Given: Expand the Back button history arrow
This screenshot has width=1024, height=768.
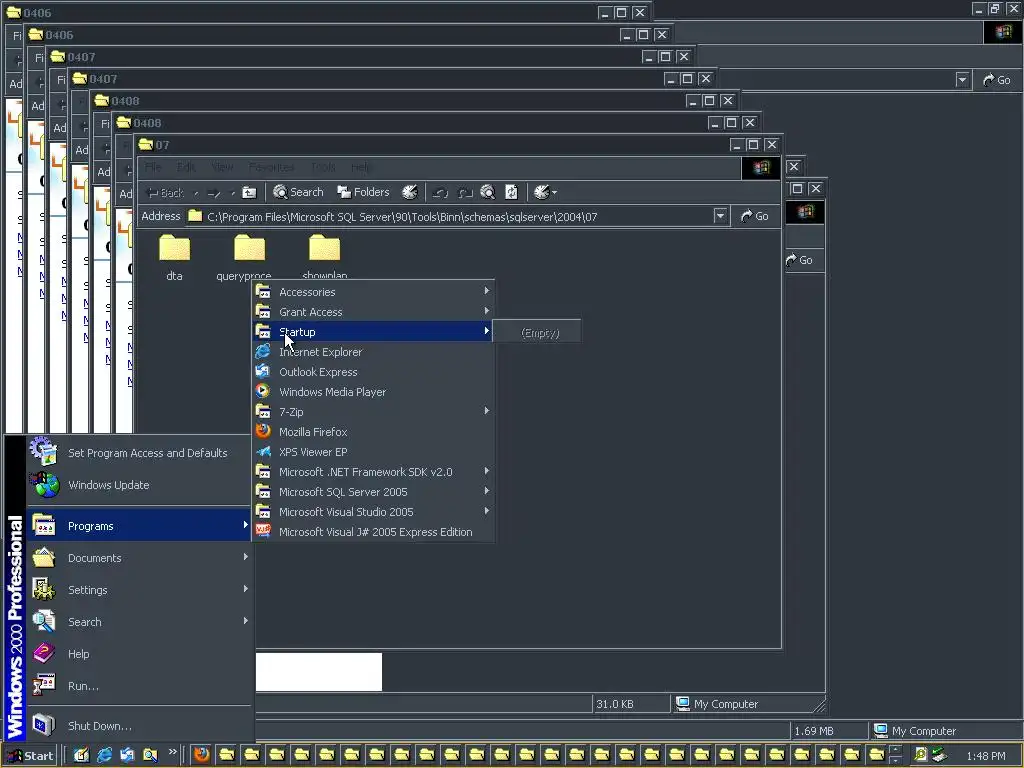Looking at the screenshot, I should (x=196, y=193).
